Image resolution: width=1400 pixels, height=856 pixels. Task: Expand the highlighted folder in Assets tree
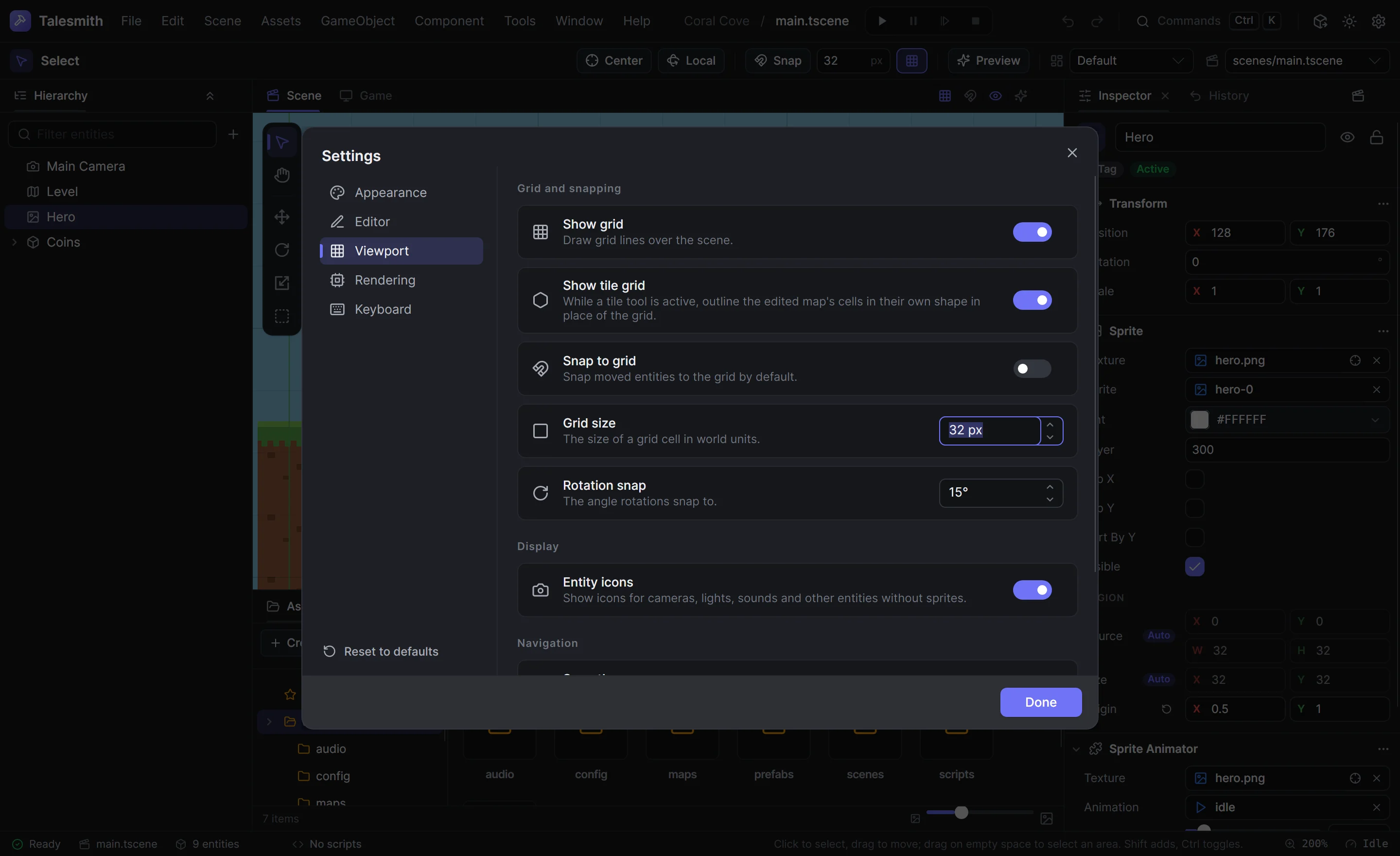[x=269, y=722]
